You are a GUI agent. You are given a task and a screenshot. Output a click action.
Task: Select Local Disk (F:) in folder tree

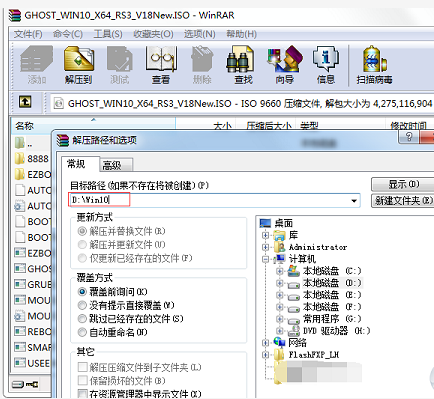click(324, 307)
